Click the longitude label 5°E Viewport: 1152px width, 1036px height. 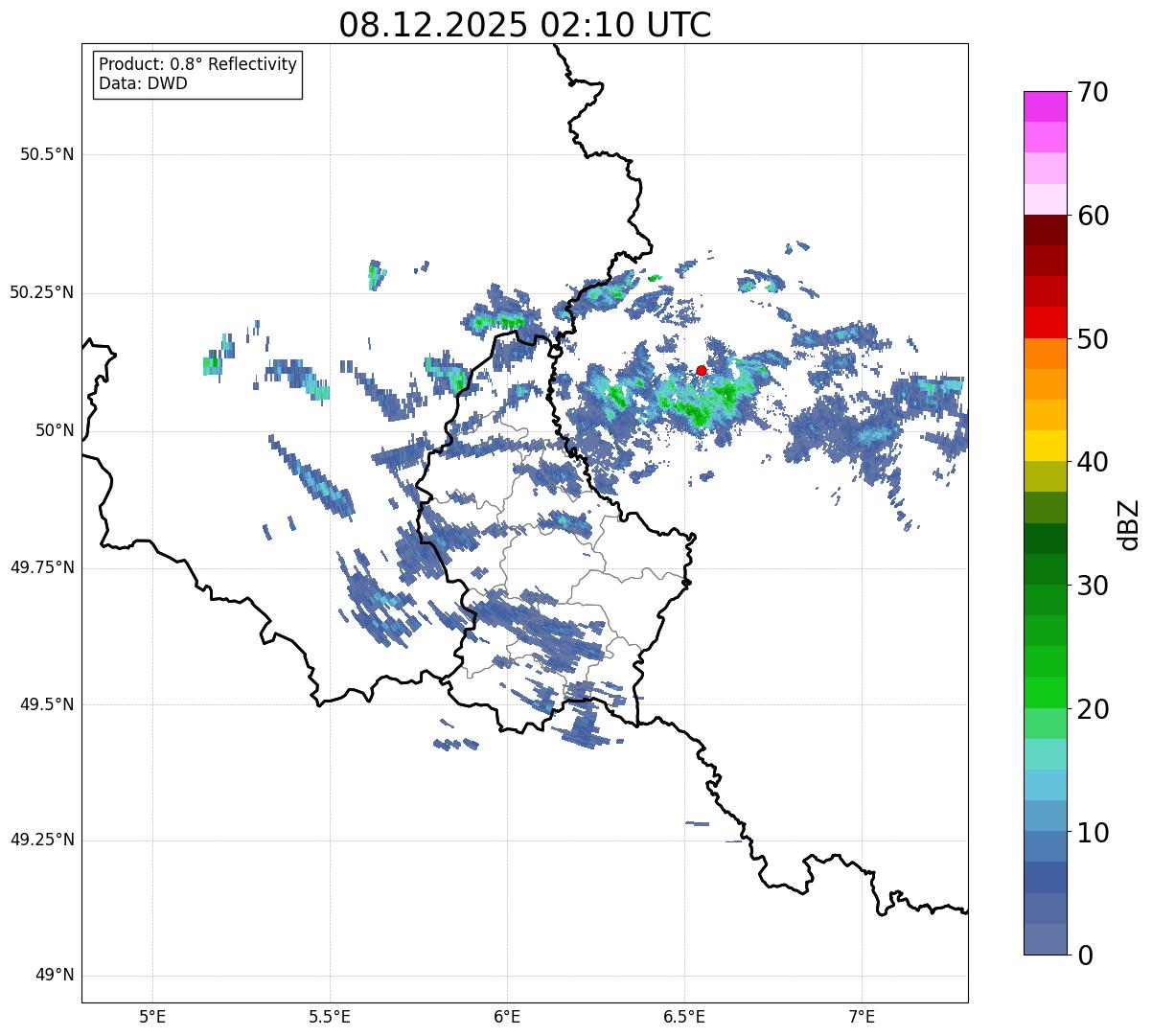tap(152, 1016)
